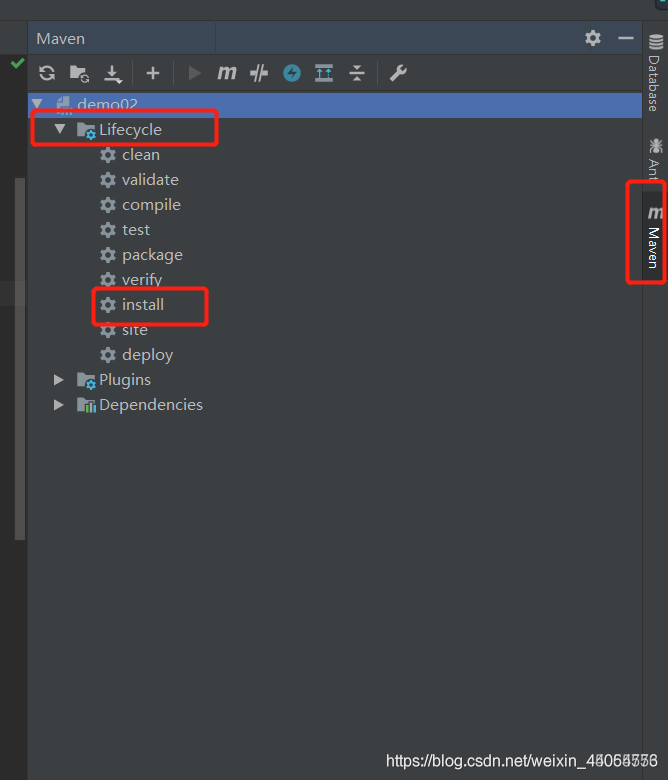Add Maven project with plus icon
This screenshot has height=780, width=668.
point(153,73)
